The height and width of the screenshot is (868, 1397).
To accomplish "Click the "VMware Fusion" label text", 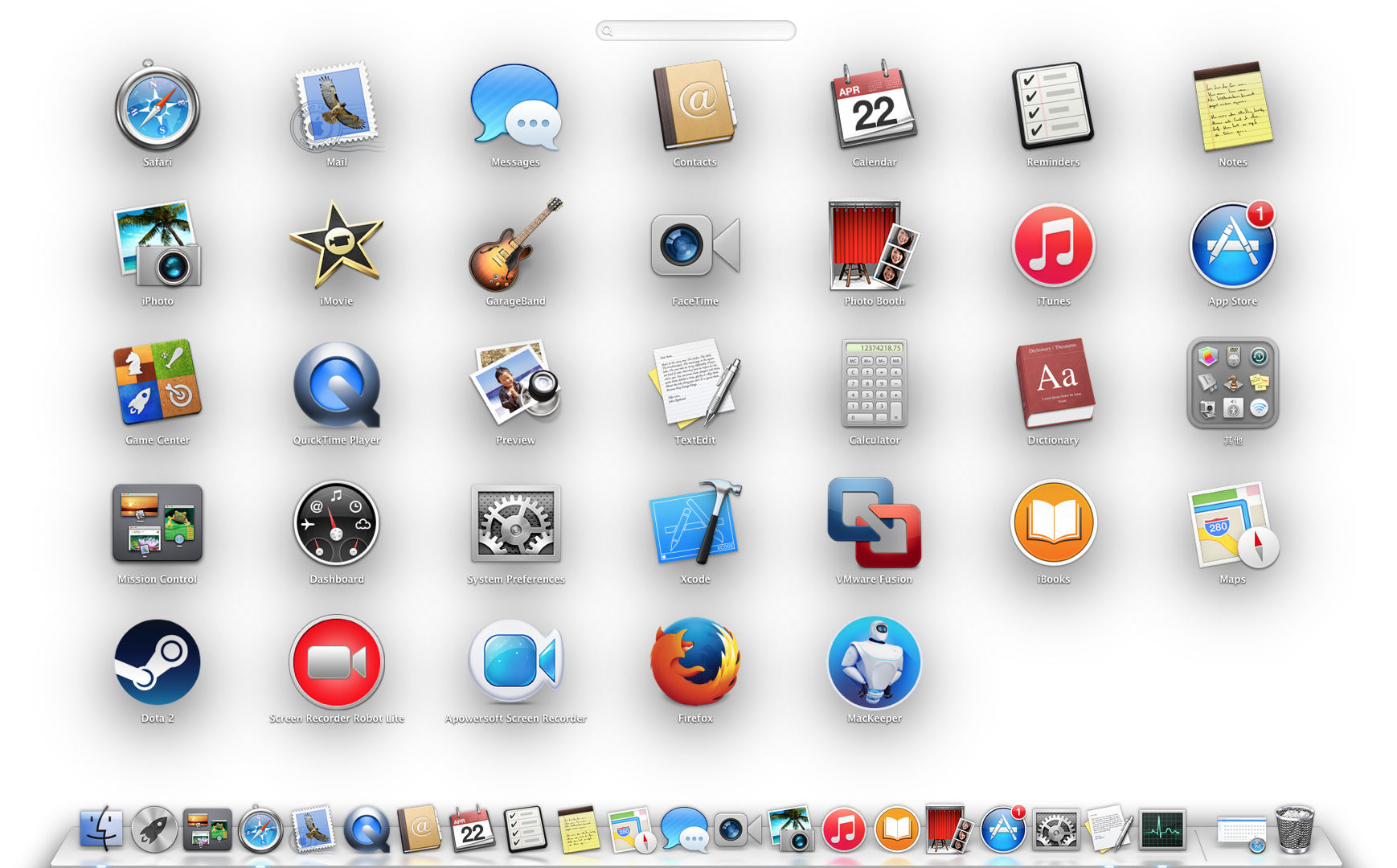I will [874, 579].
